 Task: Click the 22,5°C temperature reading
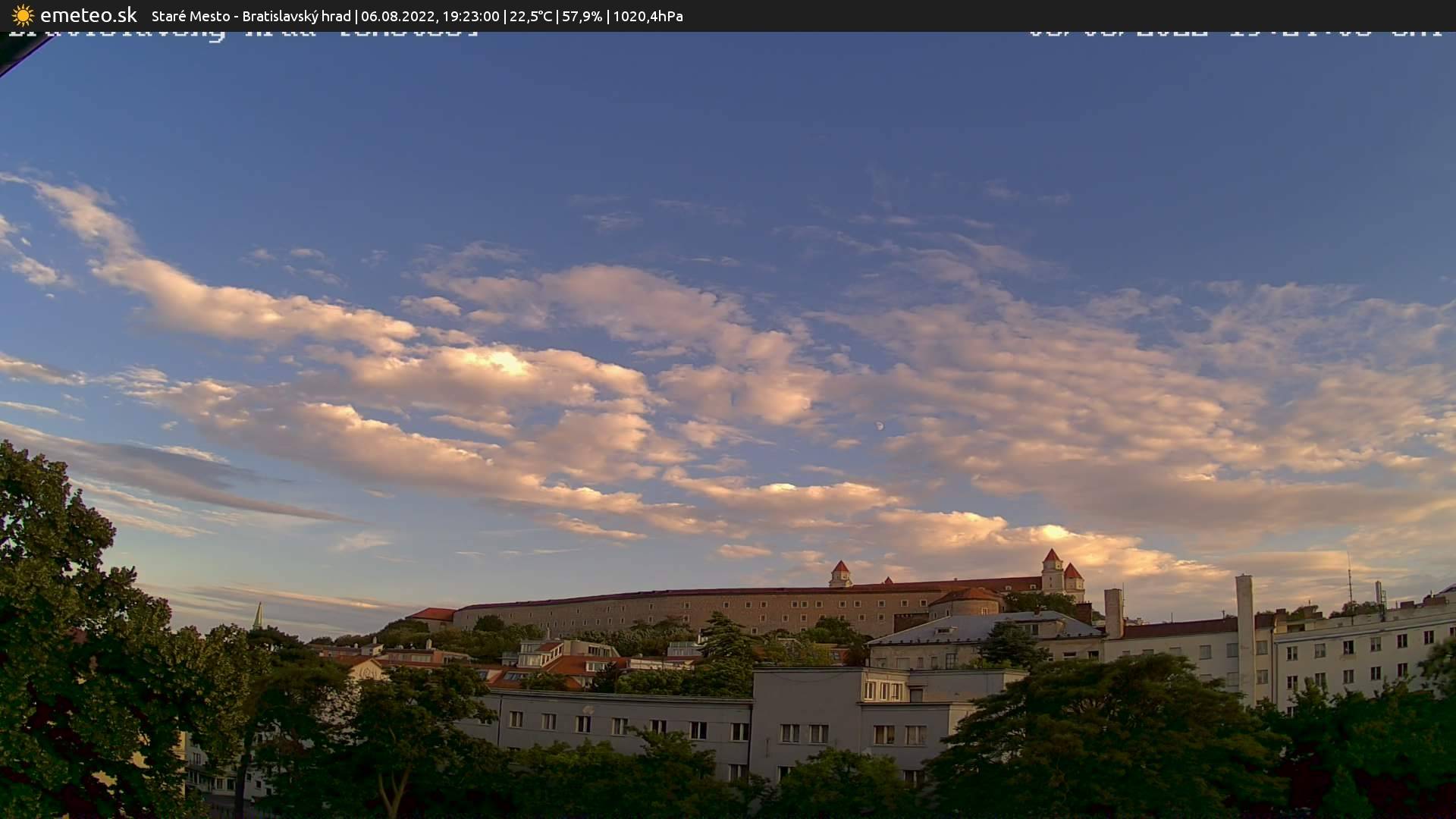coord(531,16)
